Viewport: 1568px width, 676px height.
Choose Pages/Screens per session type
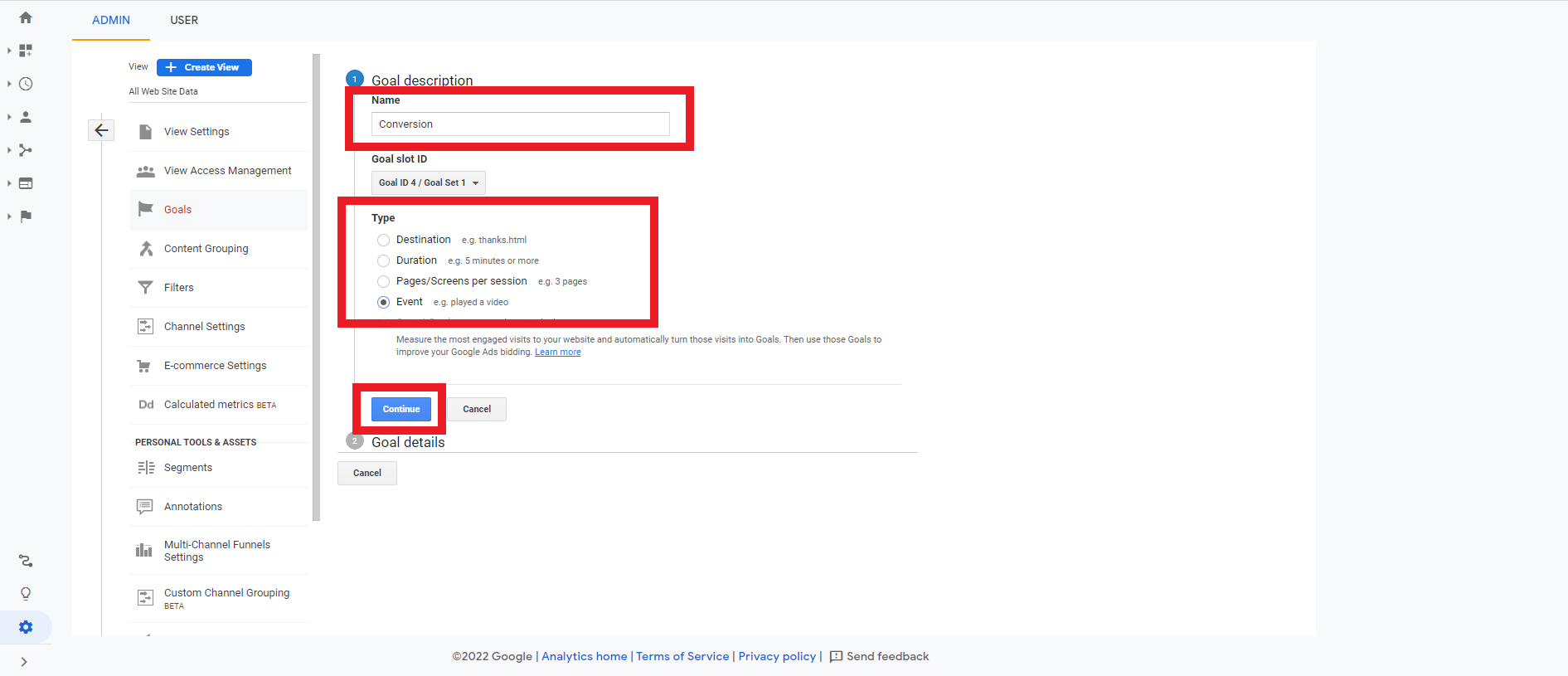coord(383,282)
